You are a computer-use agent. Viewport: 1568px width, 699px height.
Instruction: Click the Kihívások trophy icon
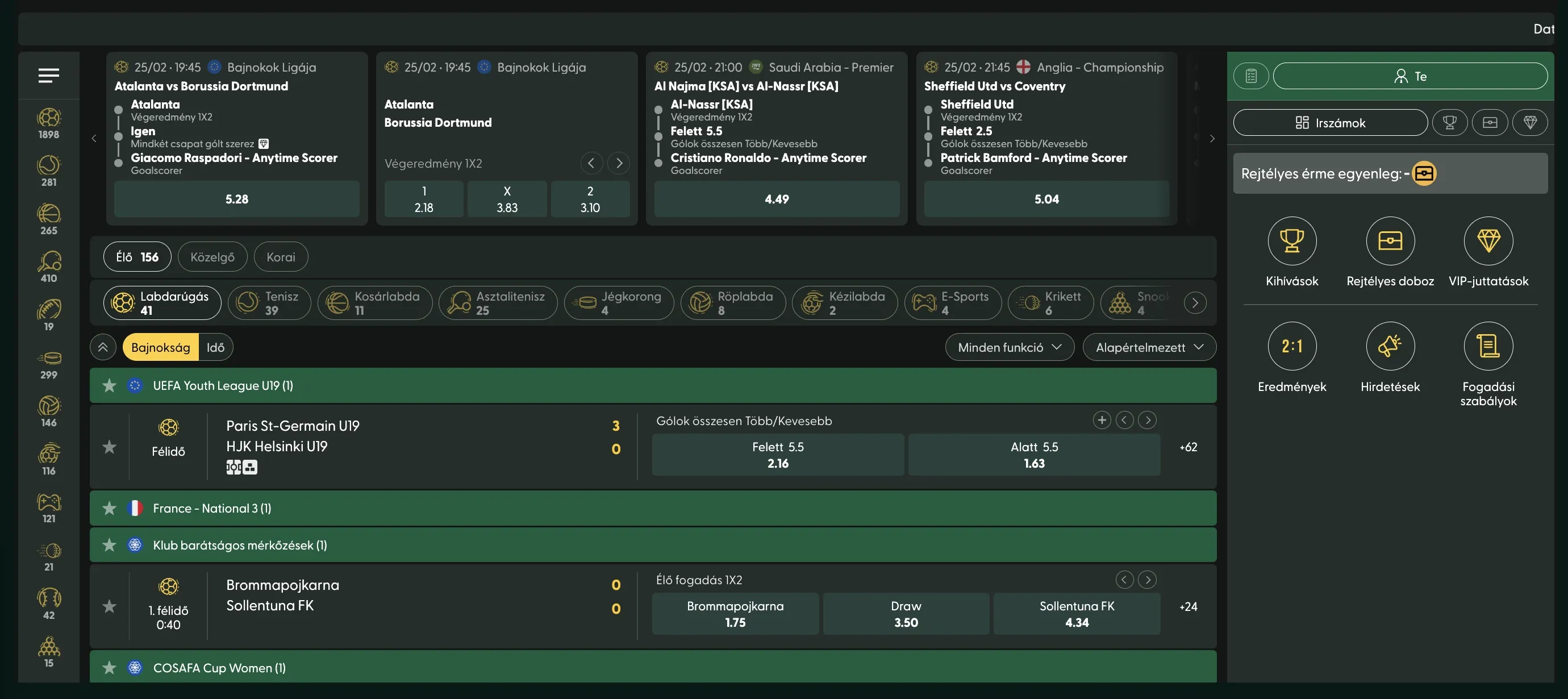coord(1292,241)
